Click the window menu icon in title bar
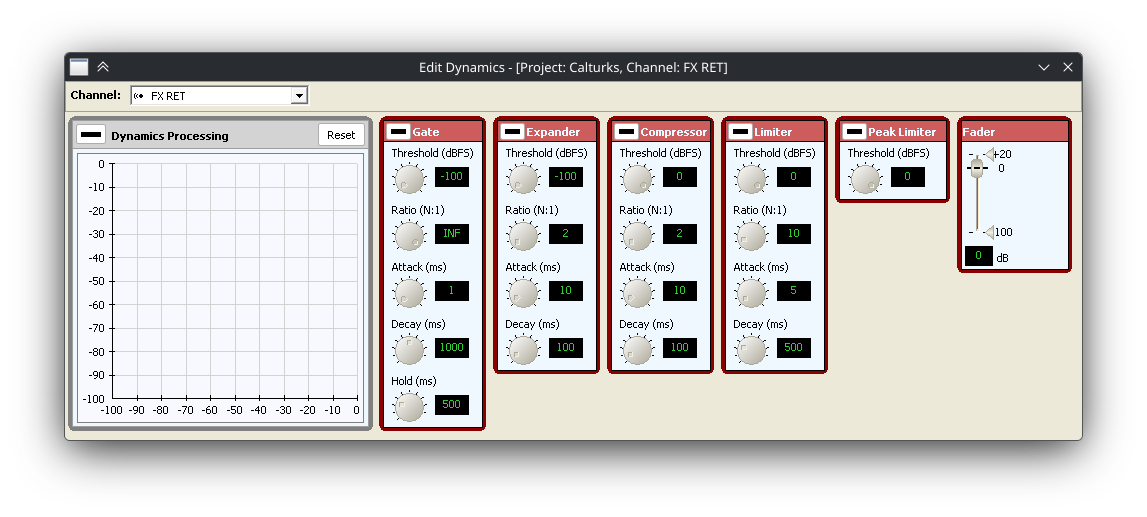 click(79, 67)
